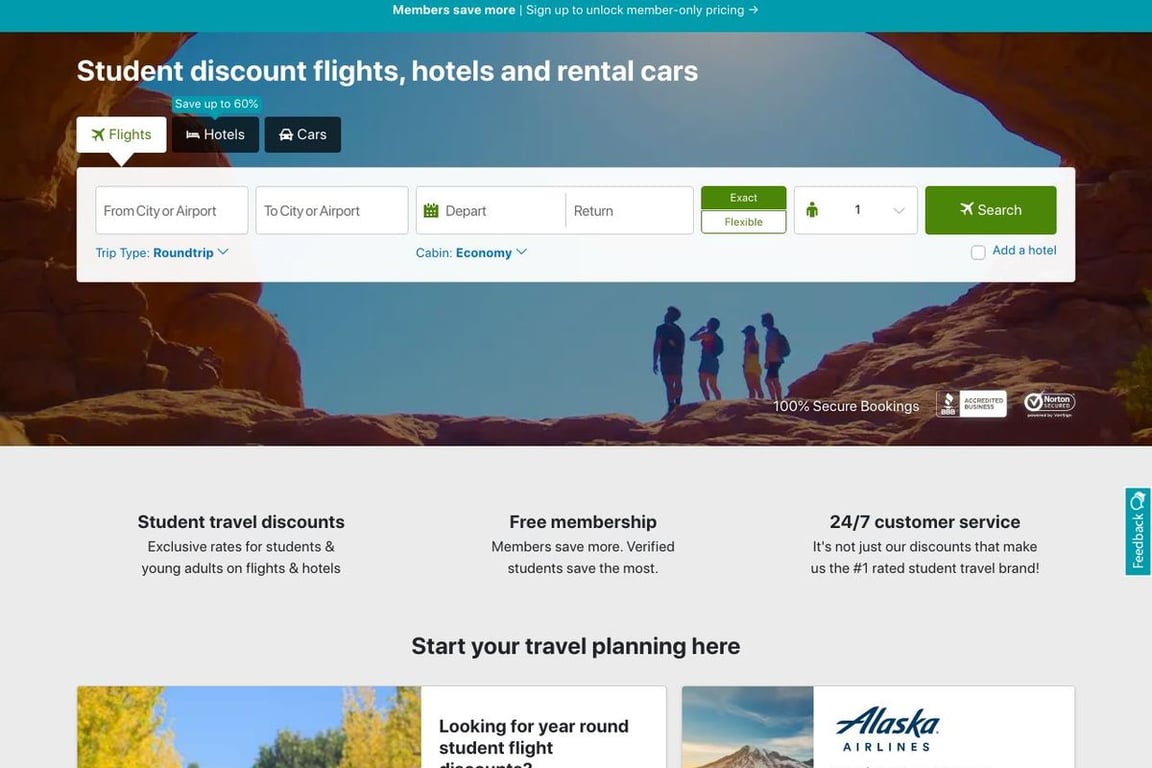
Task: Expand the Trip Type Roundtrip dropdown
Action: (162, 252)
